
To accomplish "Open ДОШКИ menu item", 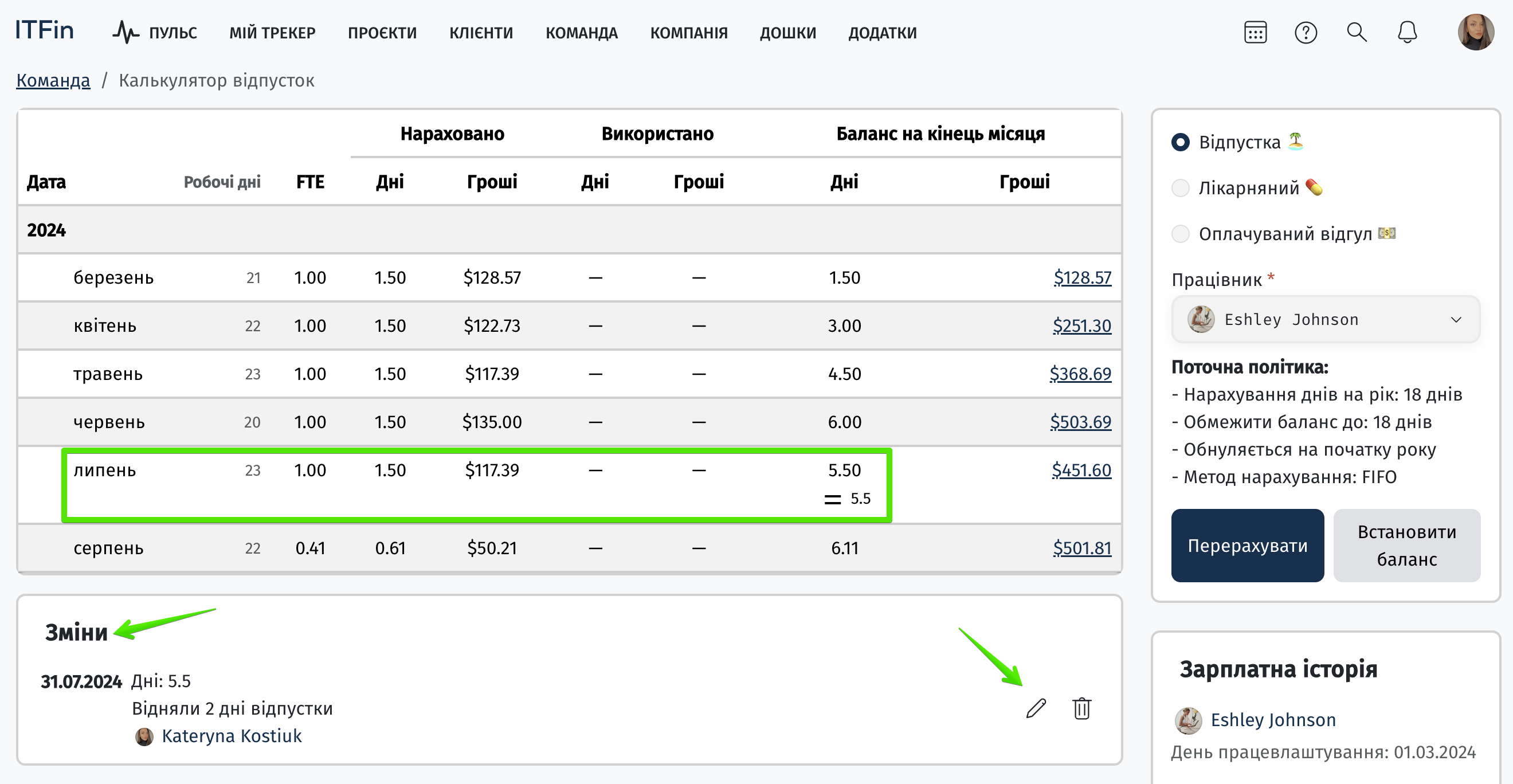I will point(788,33).
